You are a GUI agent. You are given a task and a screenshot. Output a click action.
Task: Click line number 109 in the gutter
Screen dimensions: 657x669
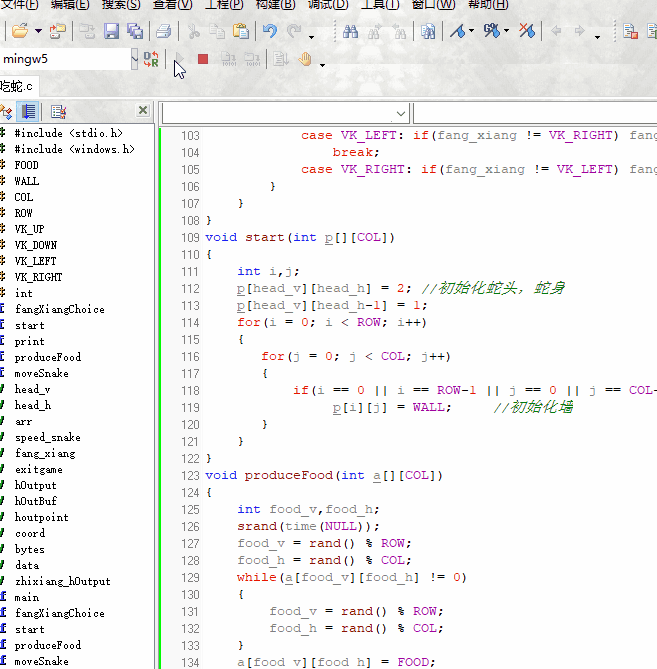(190, 238)
